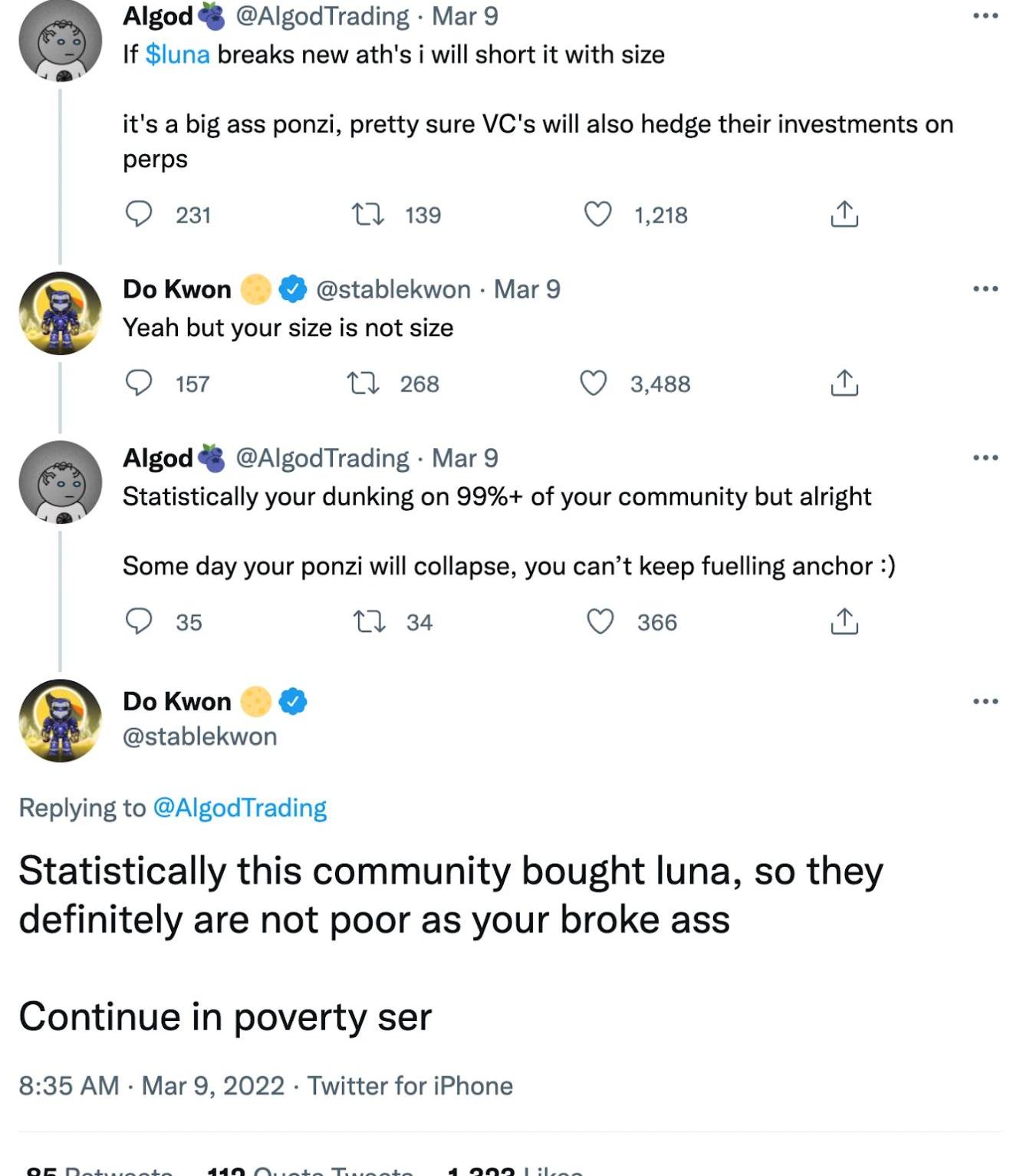Viewport: 1023px width, 1176px height.
Task: Like Algod's tweet with 366 likes
Action: [x=600, y=621]
